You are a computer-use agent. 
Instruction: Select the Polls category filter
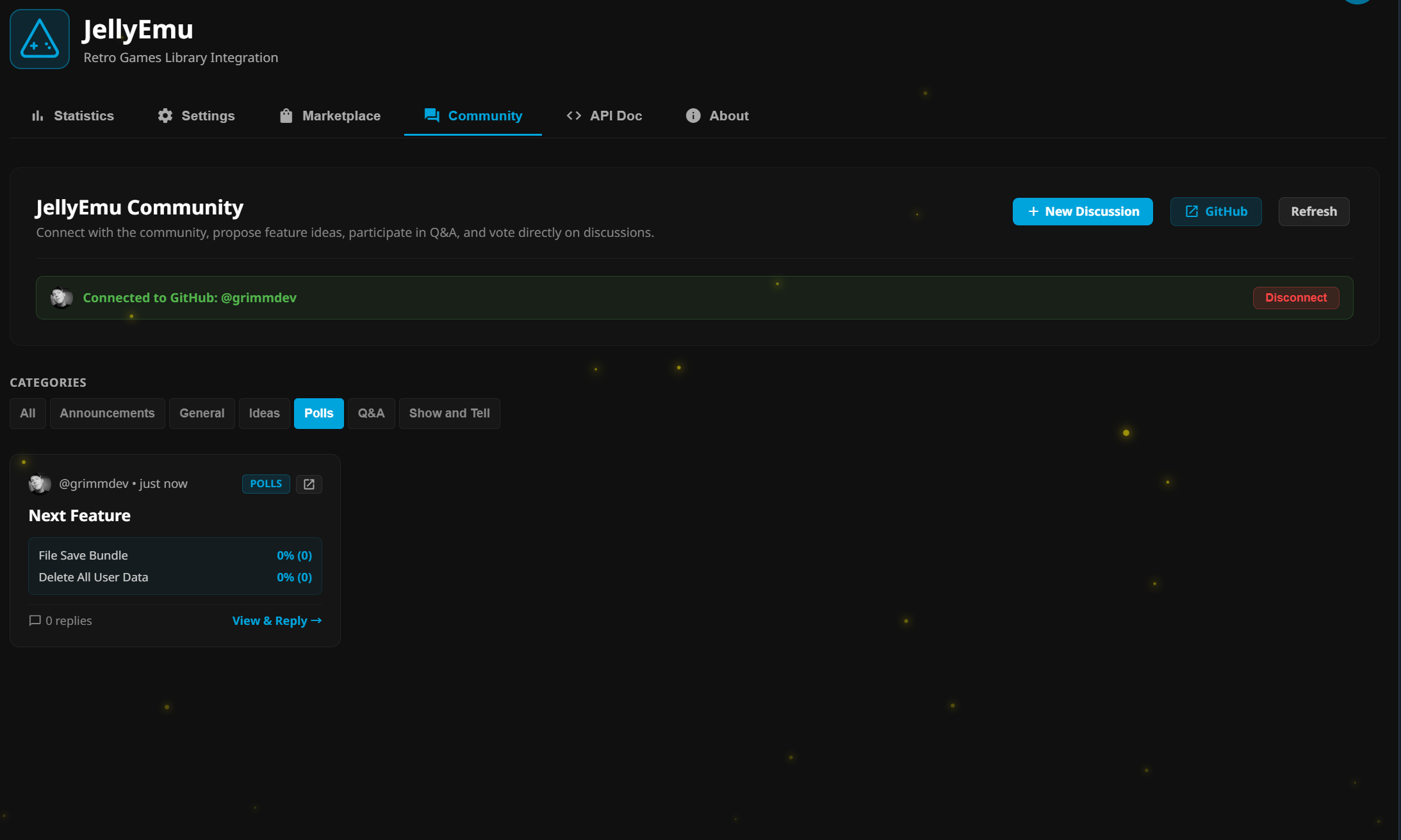(x=319, y=414)
